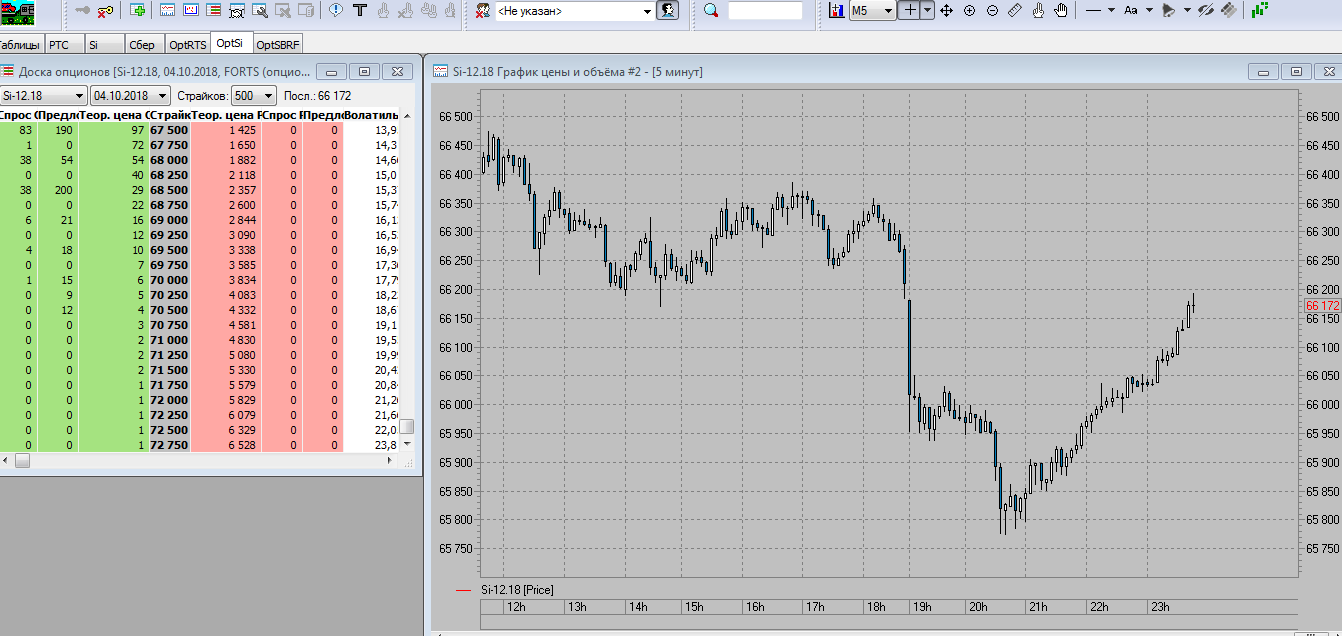Viewport: 1342px width, 636px height.
Task: Open the <Не указан> account dropdown
Action: click(575, 11)
